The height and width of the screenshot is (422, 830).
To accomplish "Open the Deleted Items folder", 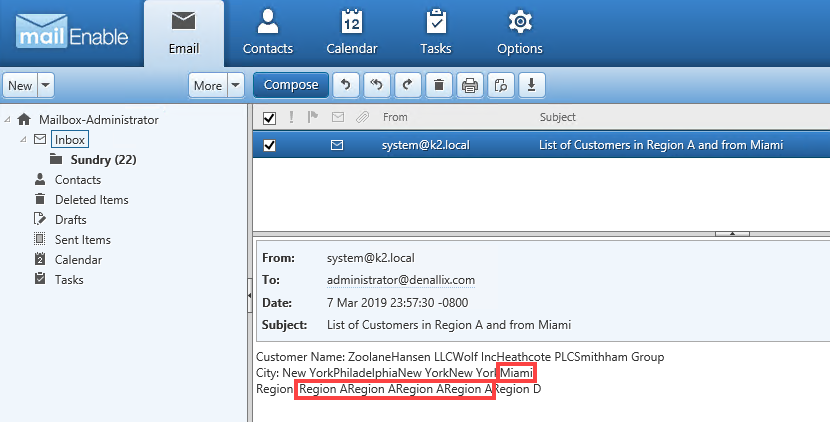I will (92, 200).
